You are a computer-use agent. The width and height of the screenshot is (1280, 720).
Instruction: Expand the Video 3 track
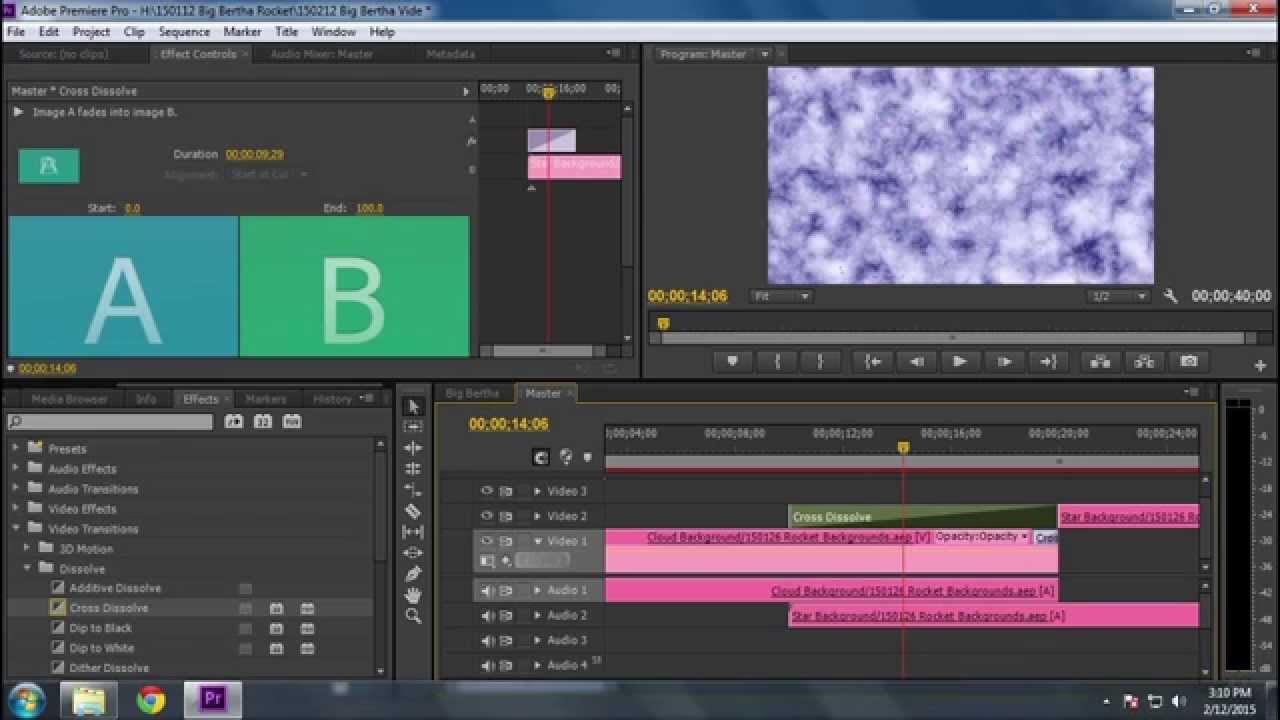coord(537,491)
